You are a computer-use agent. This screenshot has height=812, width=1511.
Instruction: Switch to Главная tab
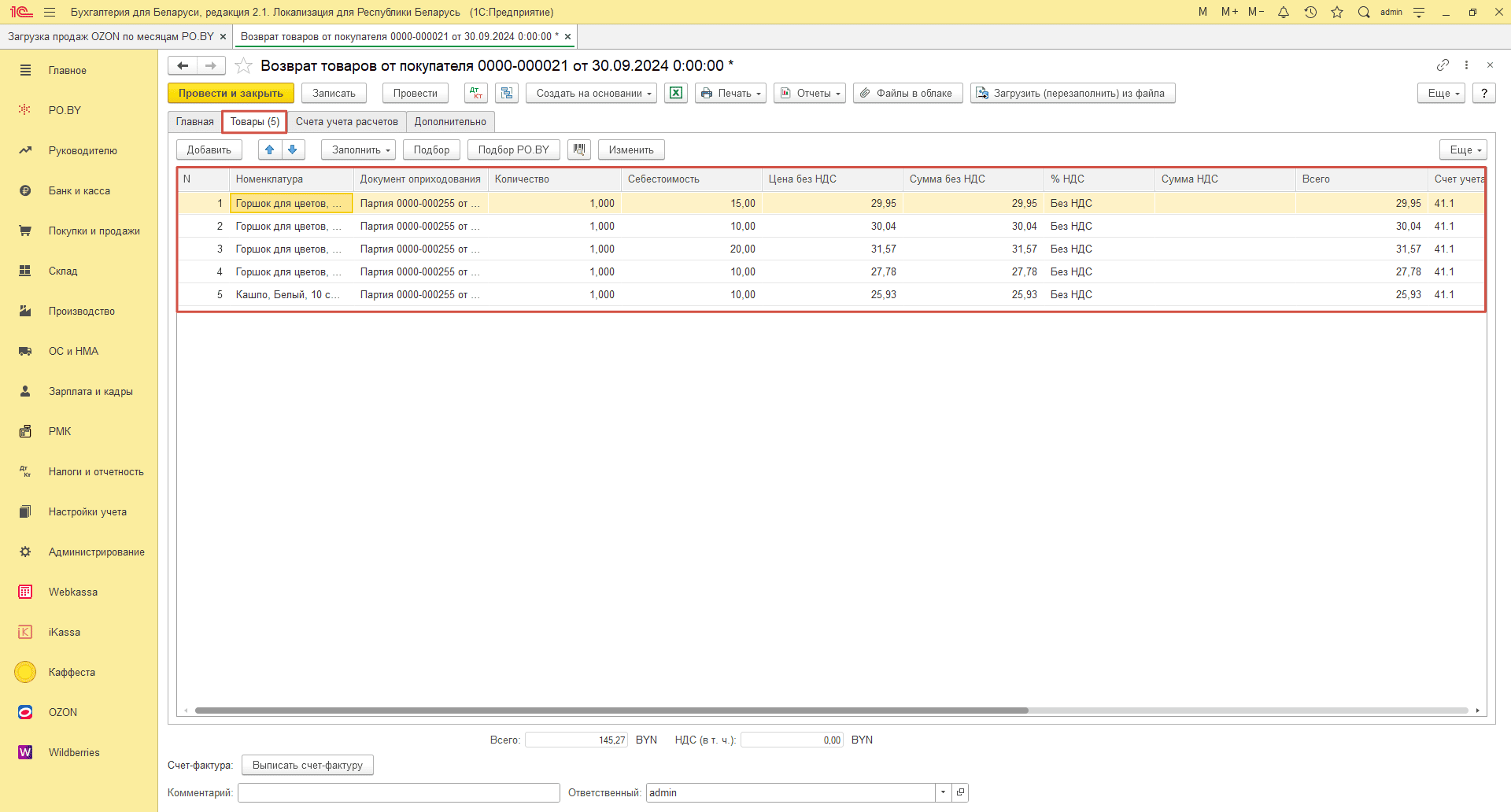point(194,121)
